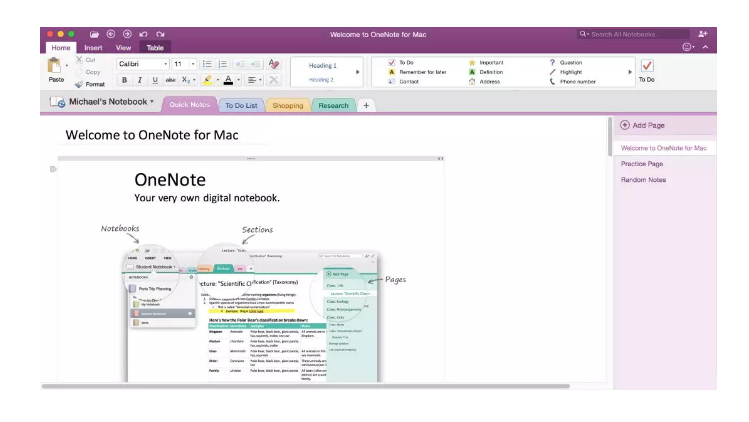Open font color dropdown arrow
The width and height of the screenshot is (749, 422).
point(238,80)
